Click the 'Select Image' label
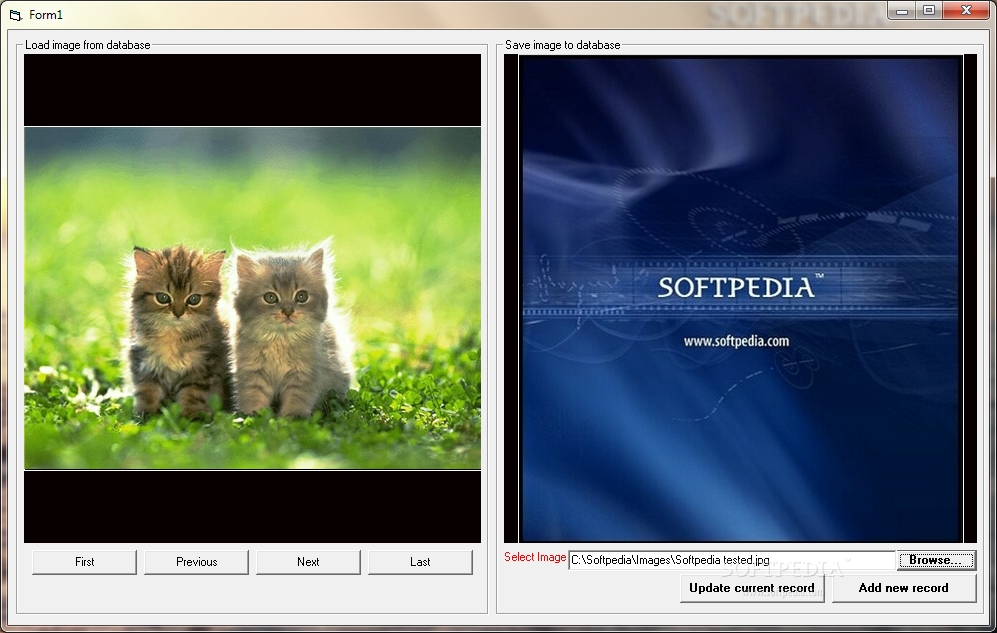997x633 pixels. [535, 557]
